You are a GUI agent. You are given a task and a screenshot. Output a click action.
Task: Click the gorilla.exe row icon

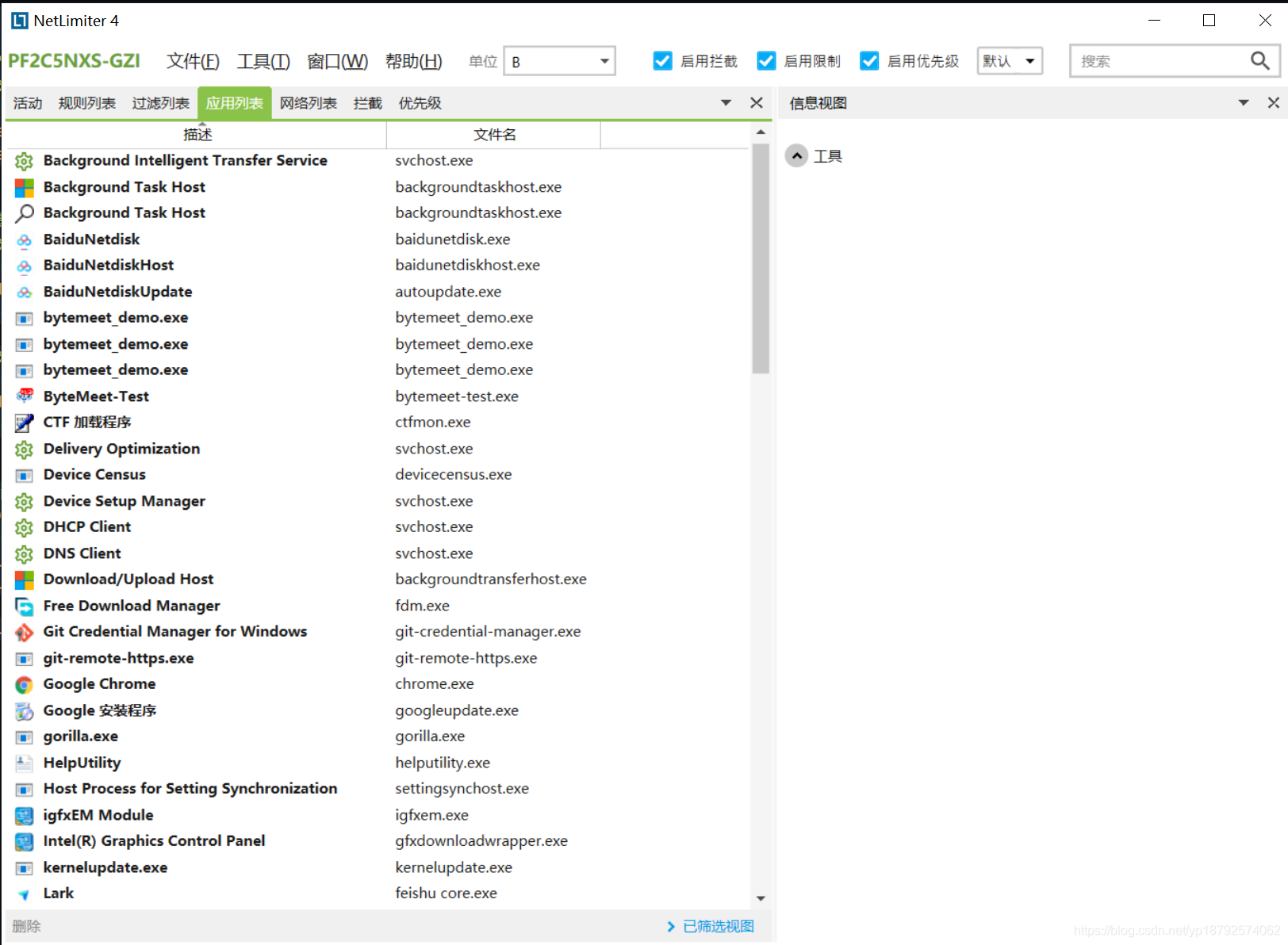[25, 737]
